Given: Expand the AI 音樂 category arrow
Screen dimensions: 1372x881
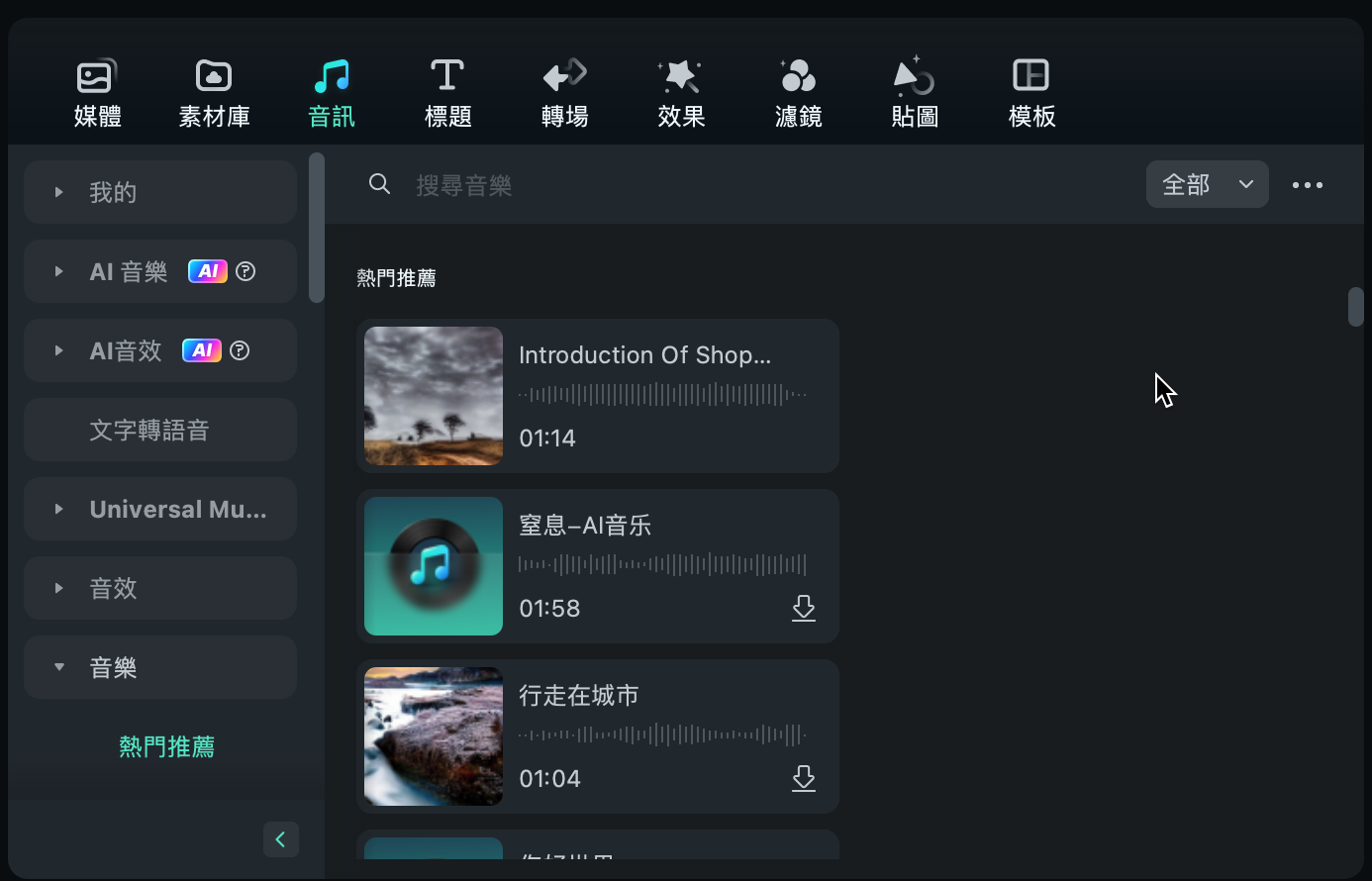Looking at the screenshot, I should pyautogui.click(x=59, y=271).
